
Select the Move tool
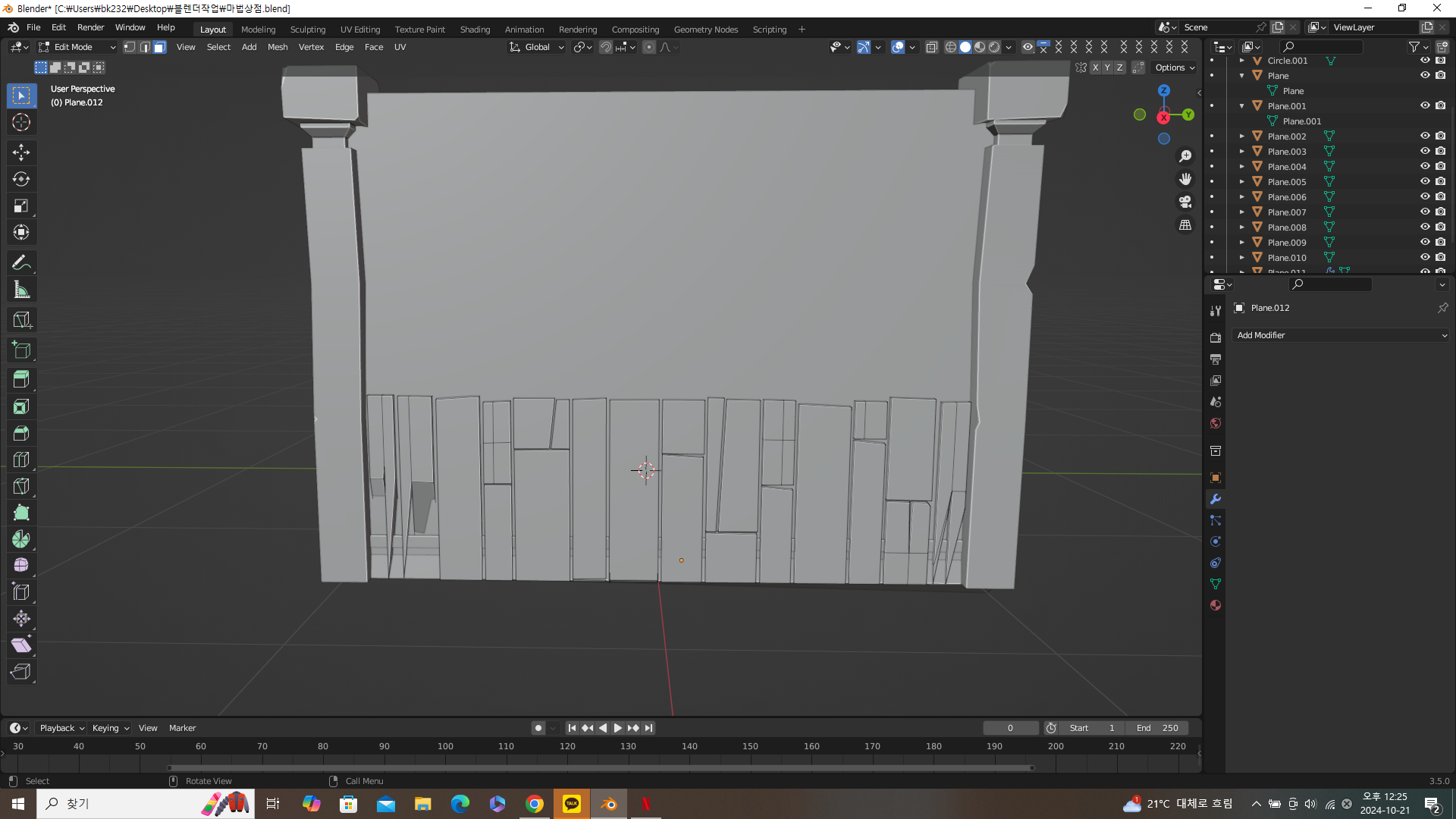pyautogui.click(x=21, y=152)
